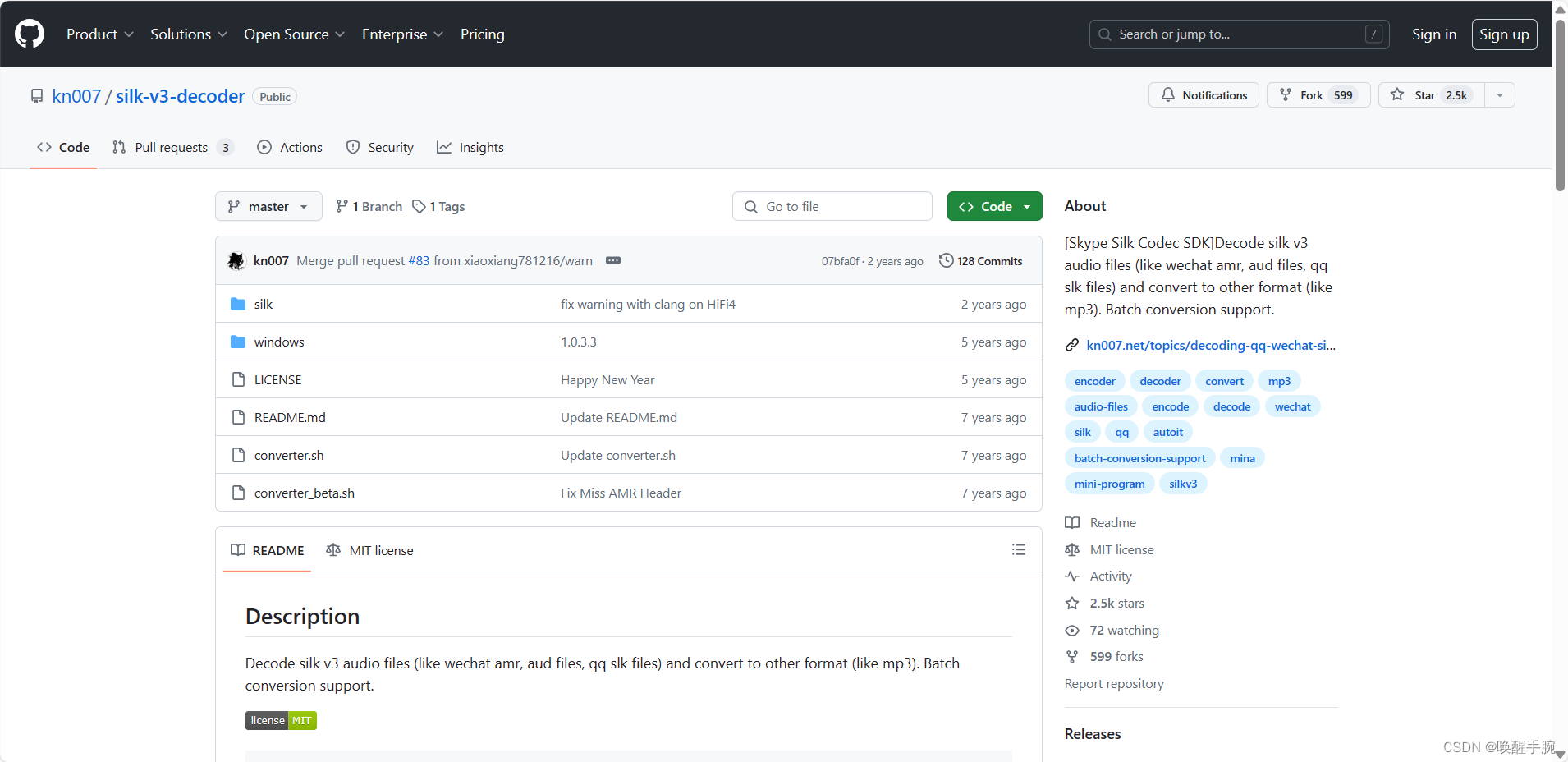The width and height of the screenshot is (1568, 762).
Task: Expand the Solutions menu
Action: point(188,34)
